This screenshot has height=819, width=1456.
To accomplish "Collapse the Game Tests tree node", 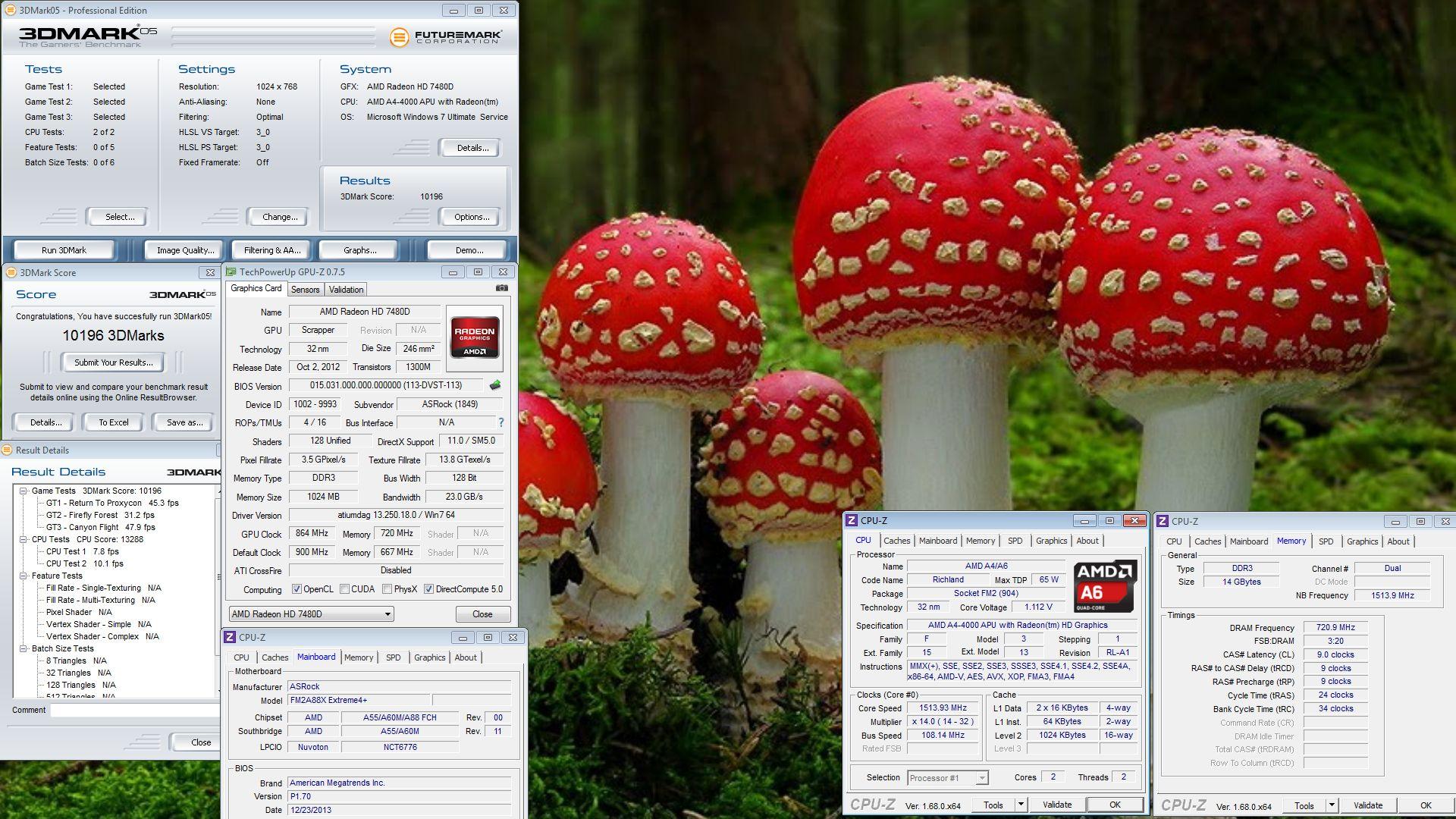I will [24, 491].
